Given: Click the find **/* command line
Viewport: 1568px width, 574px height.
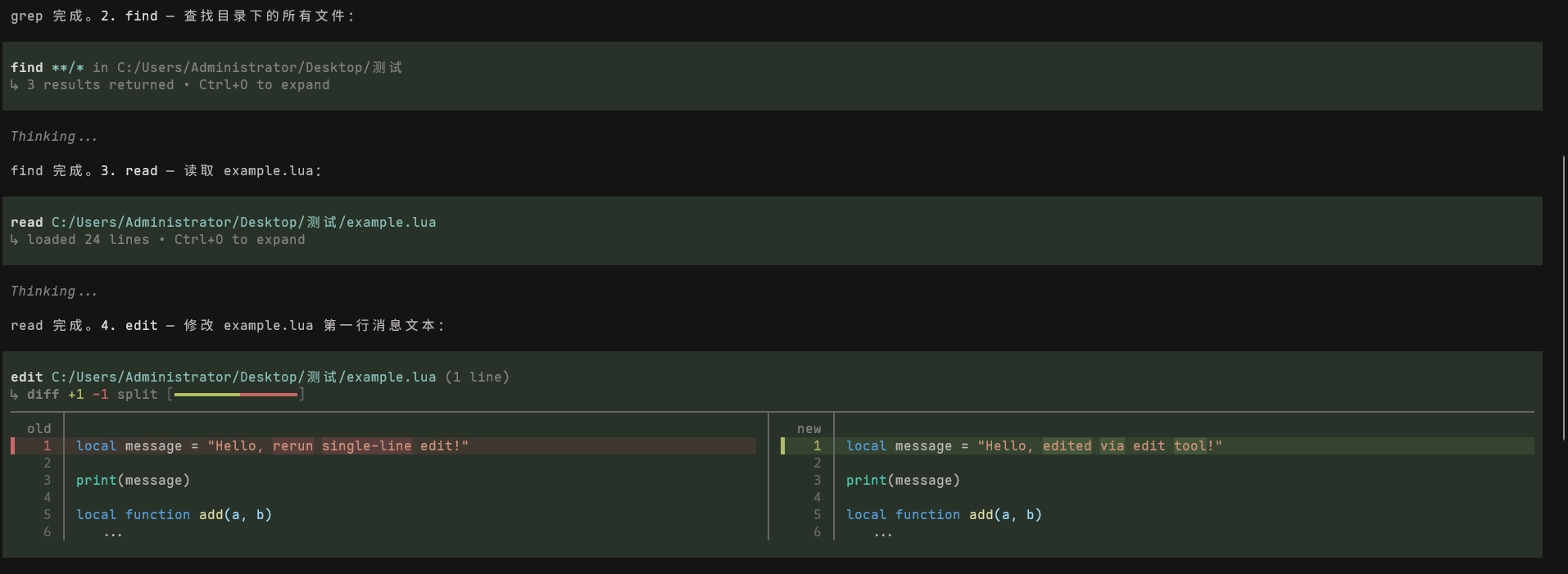Looking at the screenshot, I should tap(206, 68).
